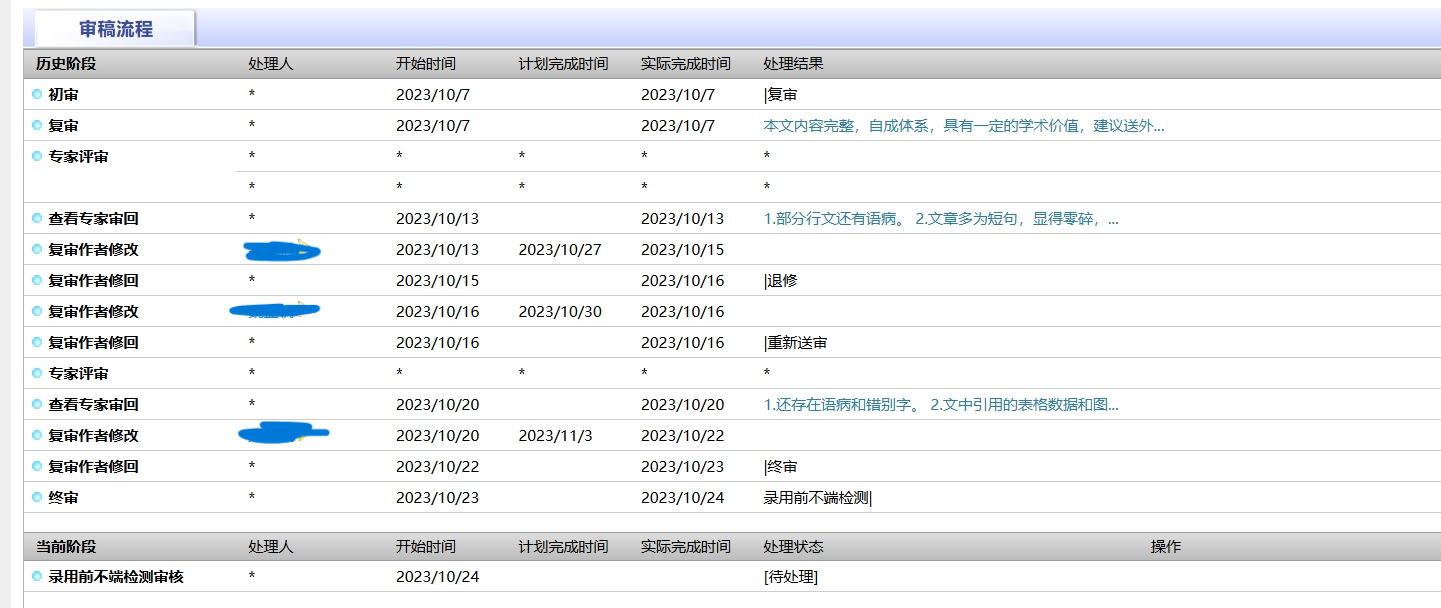1441x608 pixels.
Task: Click redacted handler name with 2023/11/3 deadline
Action: [x=283, y=434]
